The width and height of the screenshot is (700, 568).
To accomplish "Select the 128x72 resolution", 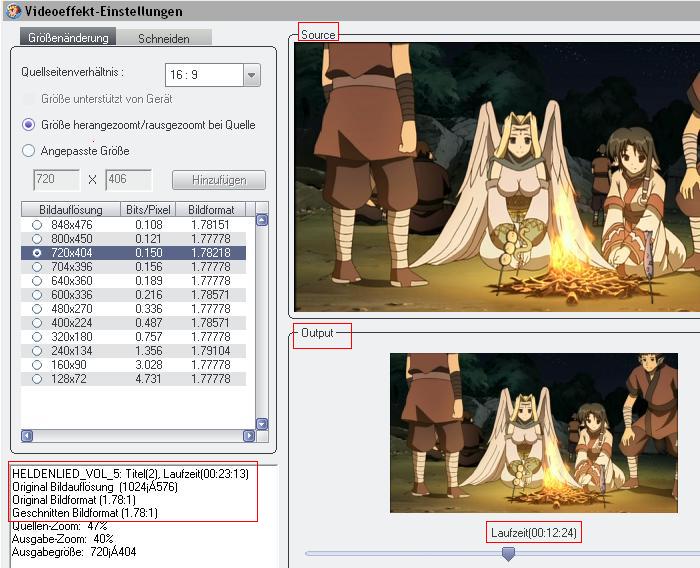I will [37, 379].
